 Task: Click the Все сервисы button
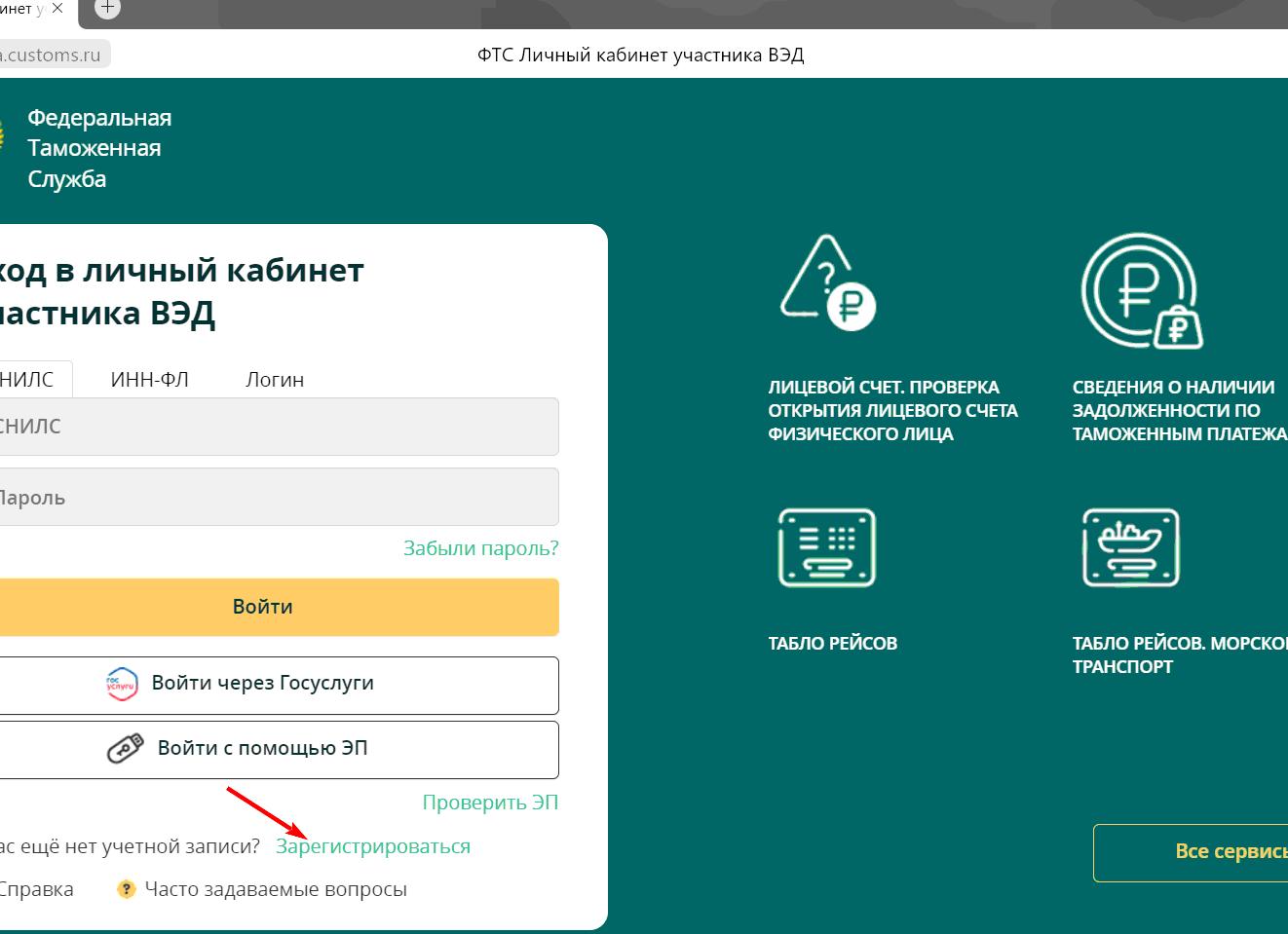coord(1191,852)
